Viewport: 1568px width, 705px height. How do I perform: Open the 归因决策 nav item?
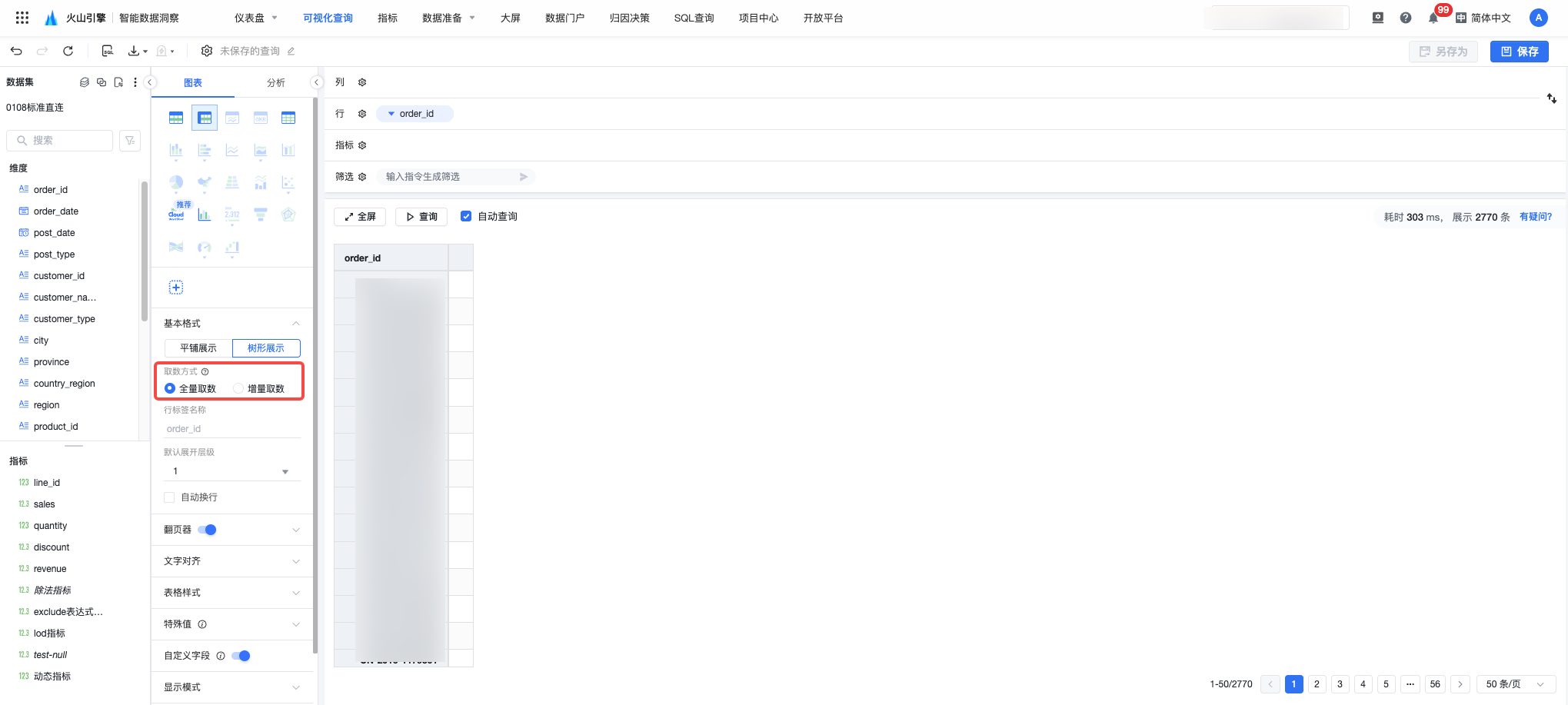(x=629, y=18)
